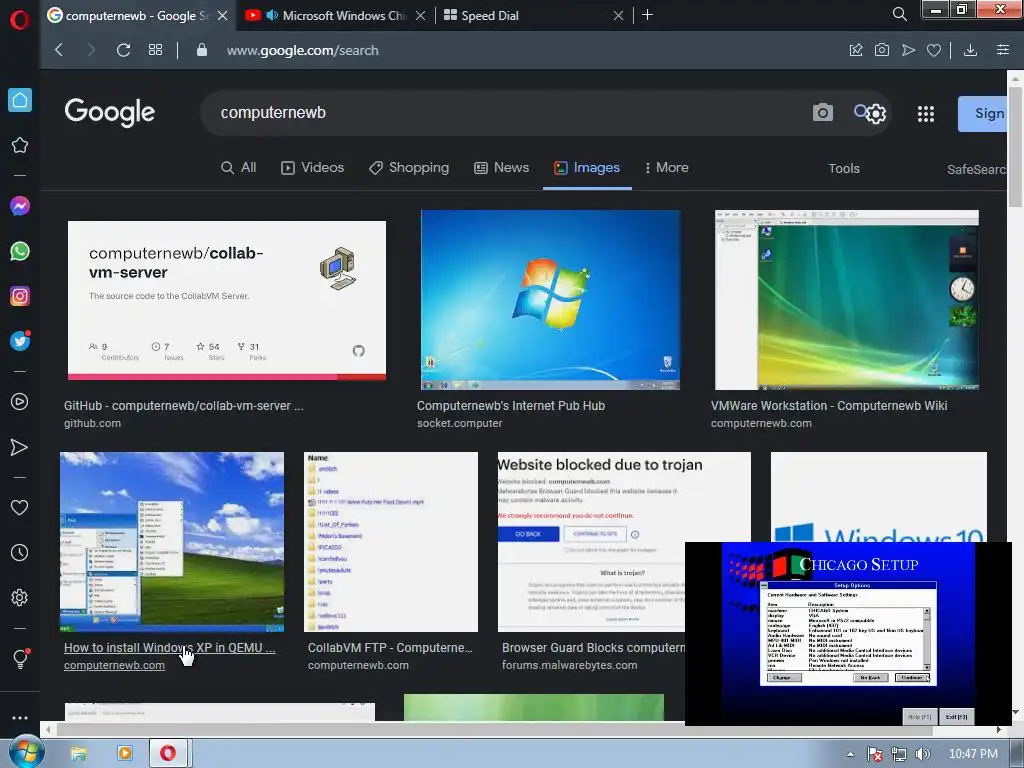Click the padlock site info icon
The height and width of the screenshot is (768, 1024).
[x=202, y=50]
